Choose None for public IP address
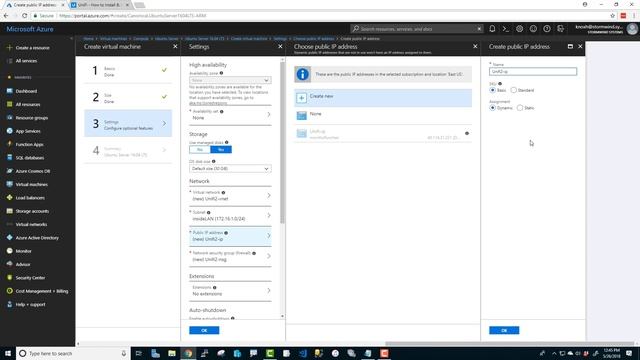640x360 pixels. point(383,116)
